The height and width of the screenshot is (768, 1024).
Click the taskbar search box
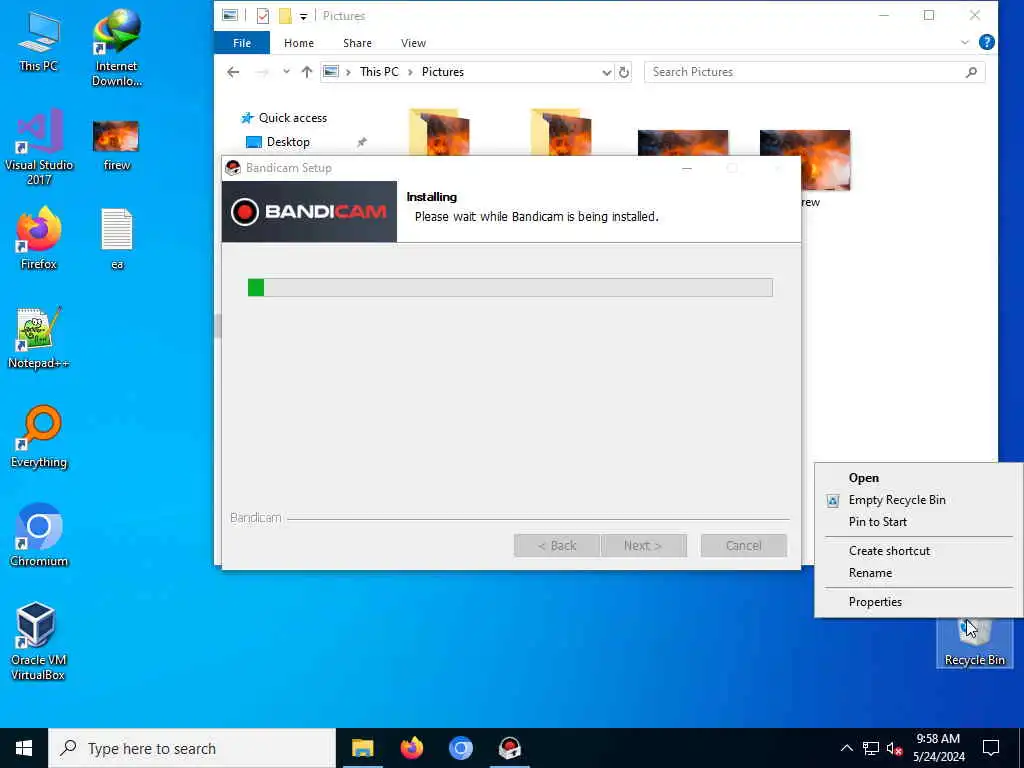tap(192, 748)
